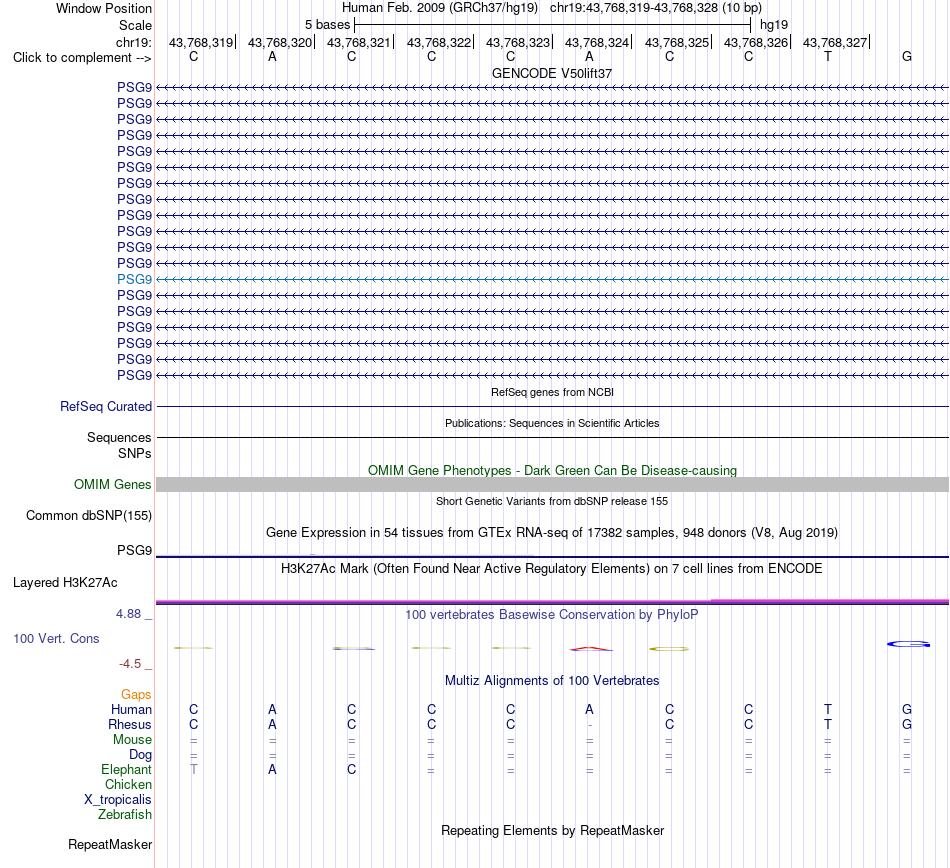Open 'Short Genetic Variants from dbSNP release 155' title
The width and height of the screenshot is (950, 868).
point(552,502)
